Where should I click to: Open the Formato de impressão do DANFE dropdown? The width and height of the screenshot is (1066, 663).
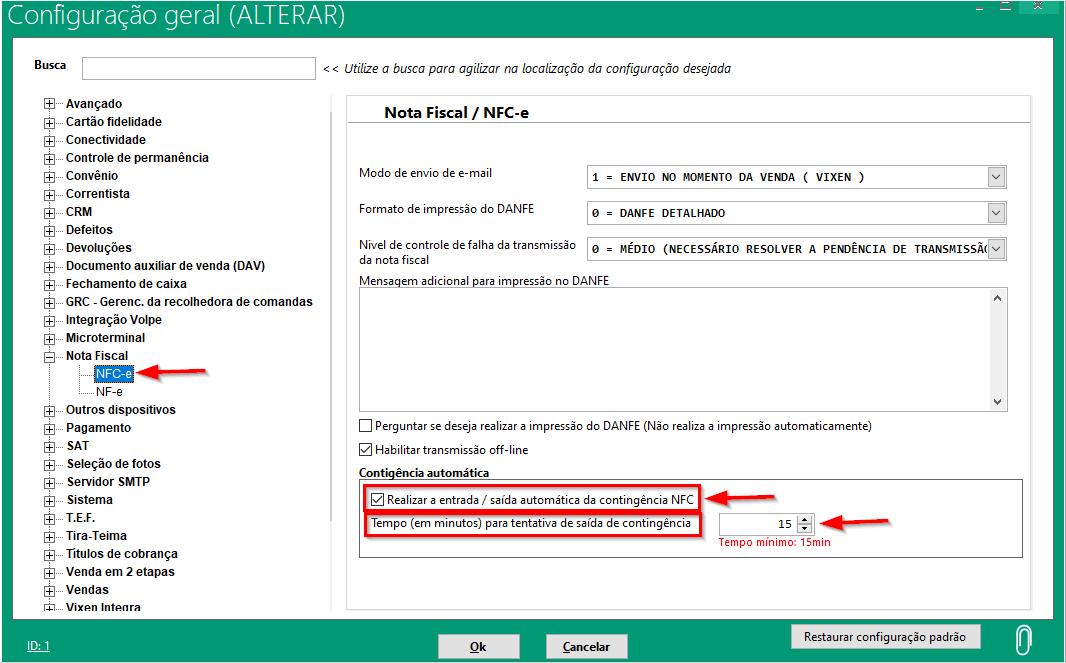995,213
